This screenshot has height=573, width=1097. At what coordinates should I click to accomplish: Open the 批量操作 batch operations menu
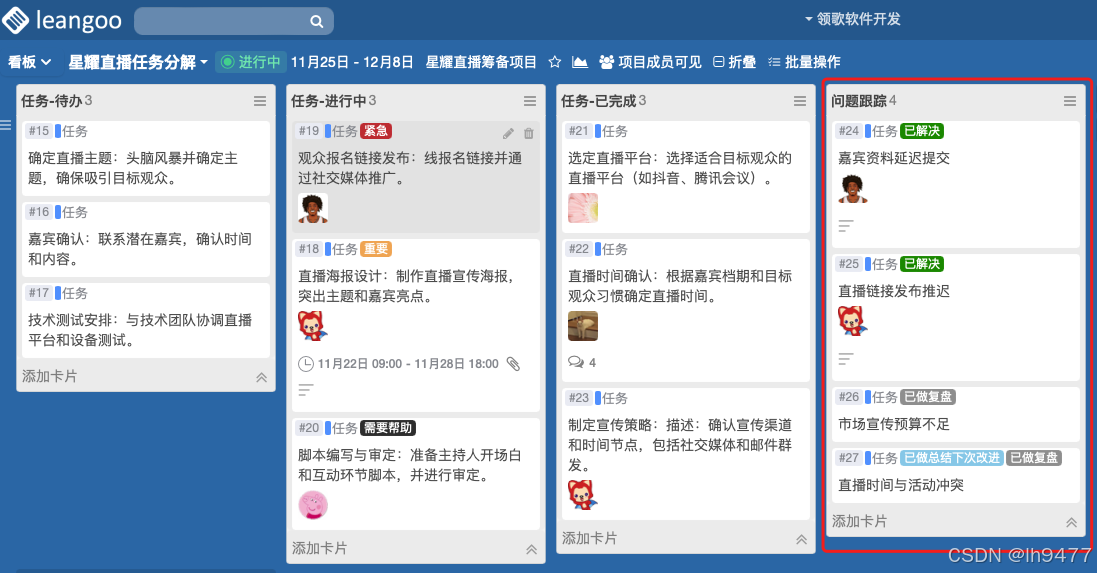tap(805, 62)
